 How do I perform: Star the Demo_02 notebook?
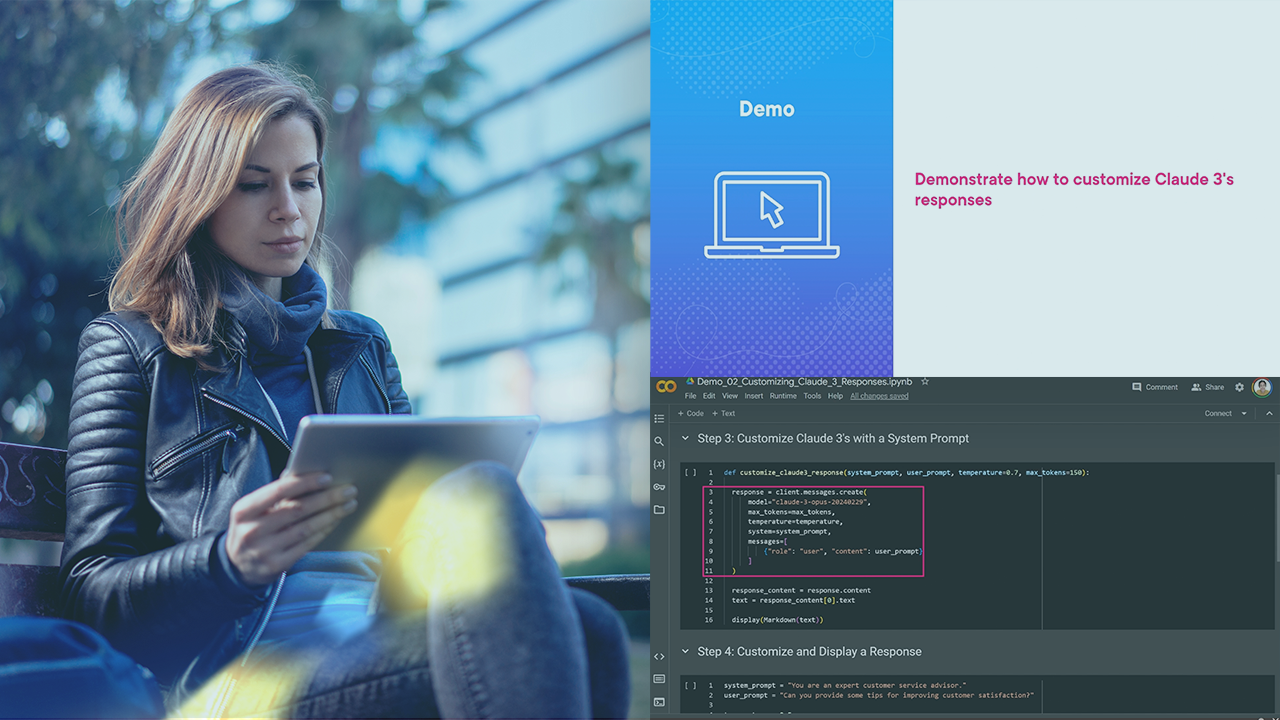[925, 382]
